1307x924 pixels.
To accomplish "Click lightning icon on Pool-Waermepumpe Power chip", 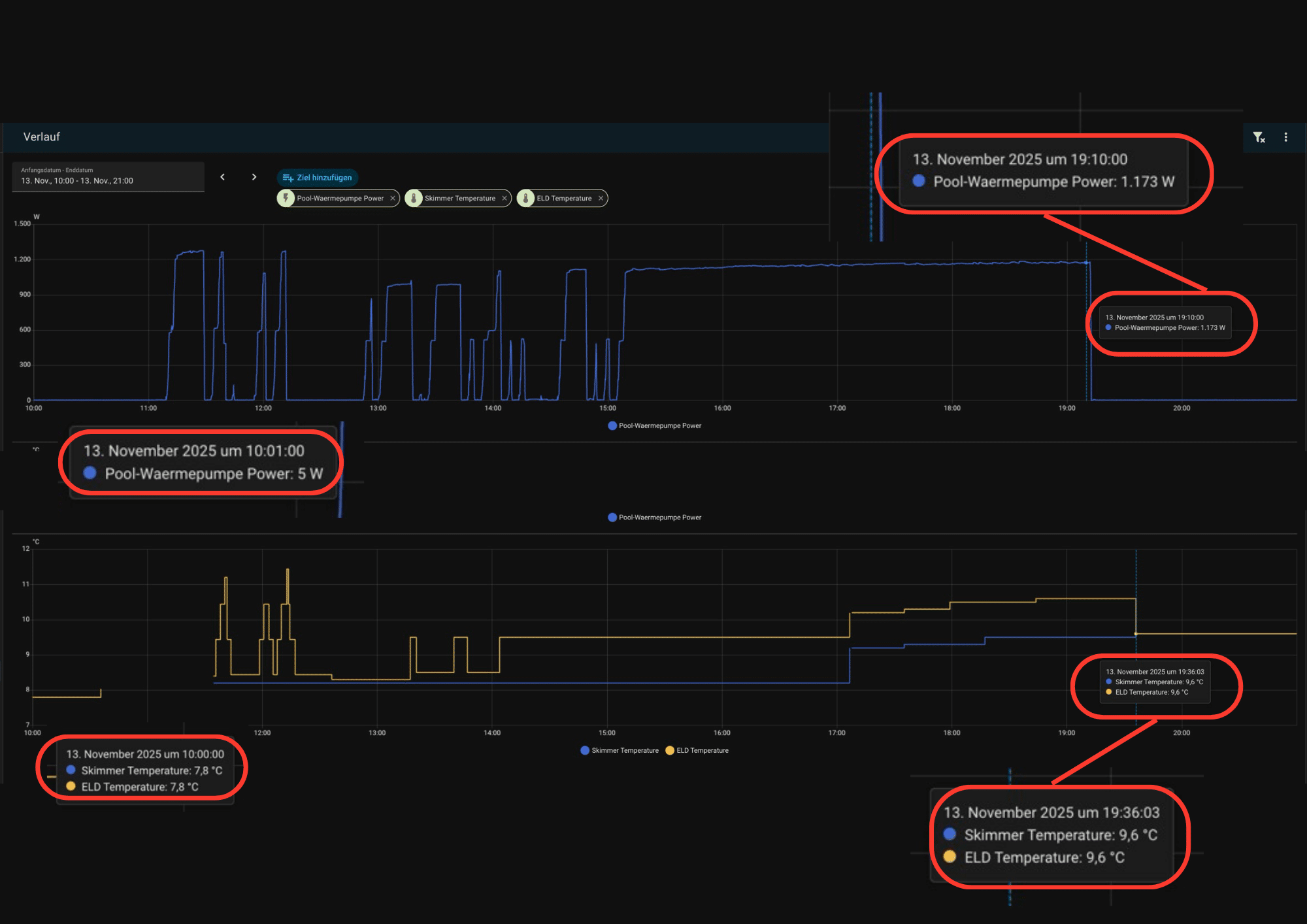I will point(286,198).
